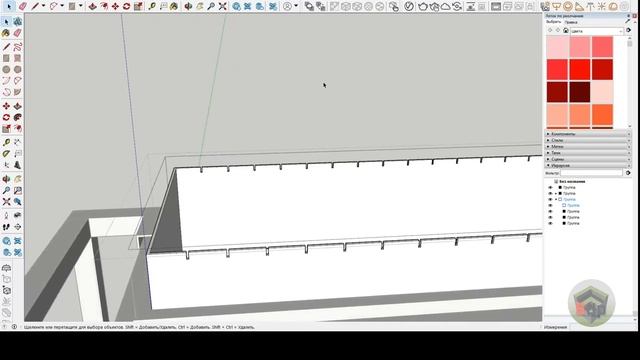This screenshot has width=640, height=360.
Task: Pick the pink Eraser tool in top toolbar
Action: [22, 6]
